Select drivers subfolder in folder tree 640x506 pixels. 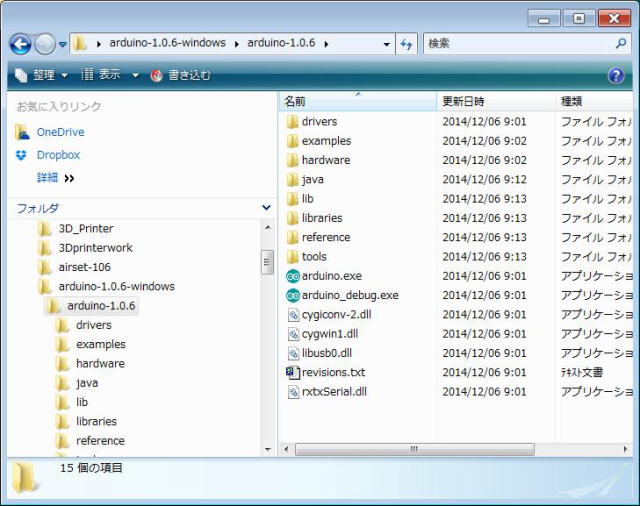(x=93, y=325)
